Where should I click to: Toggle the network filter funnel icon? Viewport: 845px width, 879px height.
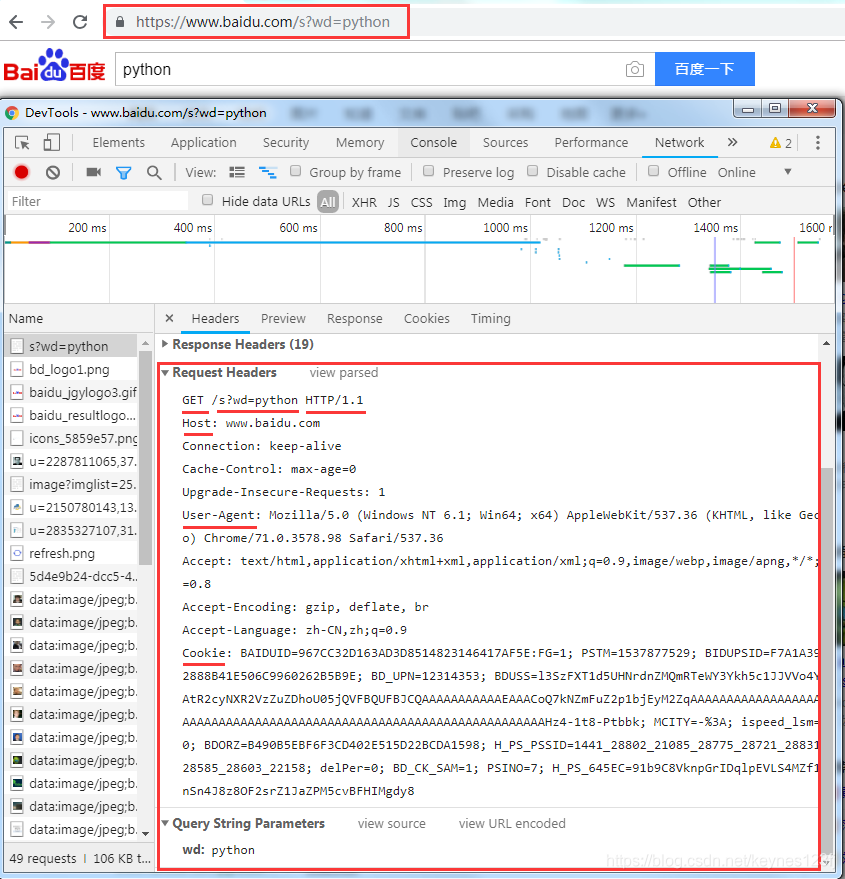(x=123, y=173)
